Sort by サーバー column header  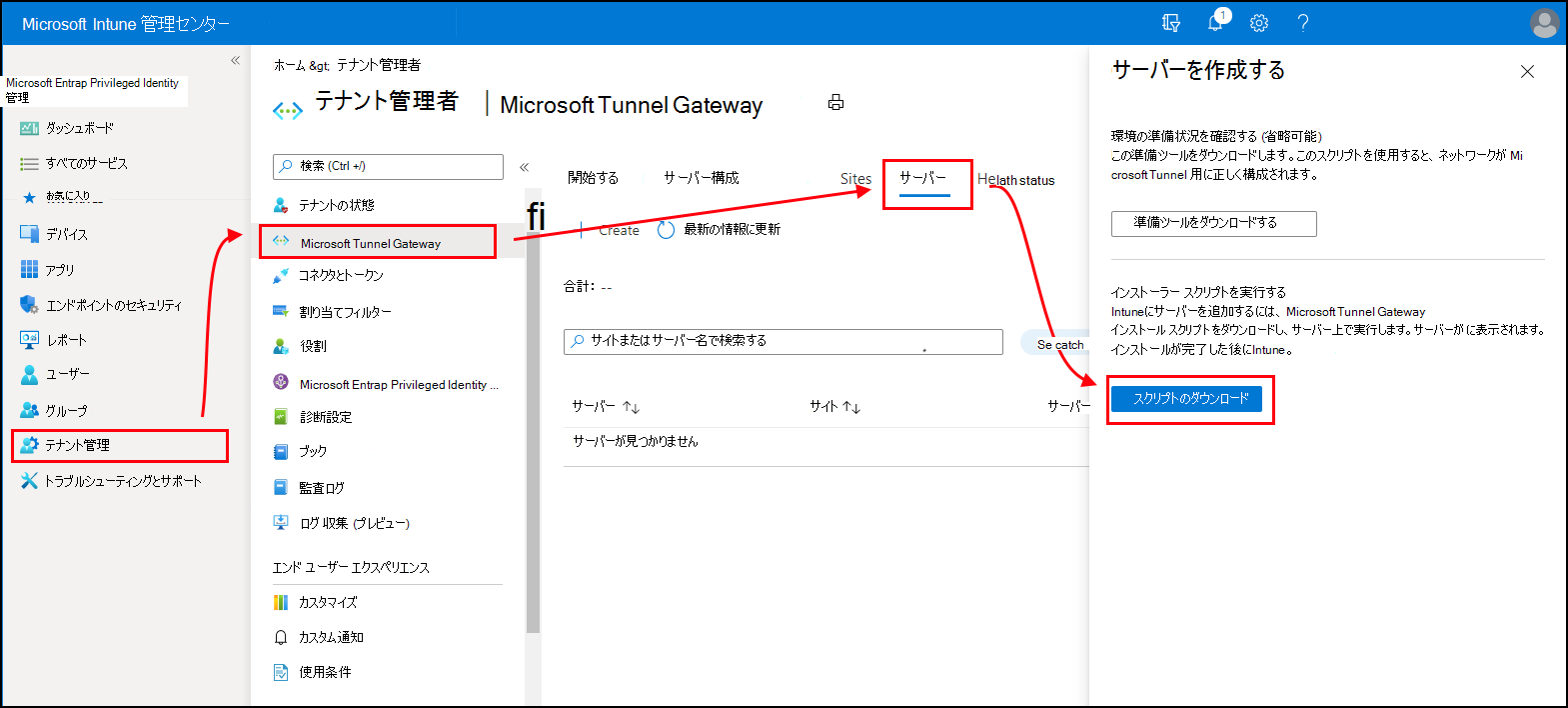pos(606,406)
